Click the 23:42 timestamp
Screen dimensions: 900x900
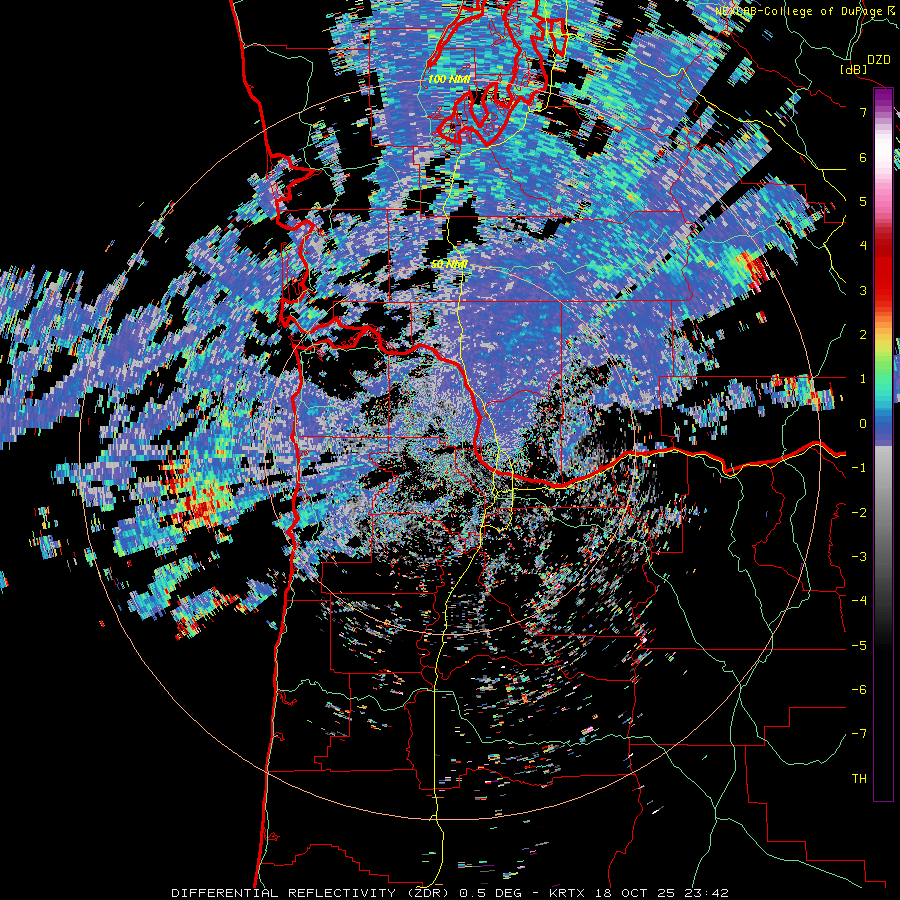(x=708, y=893)
